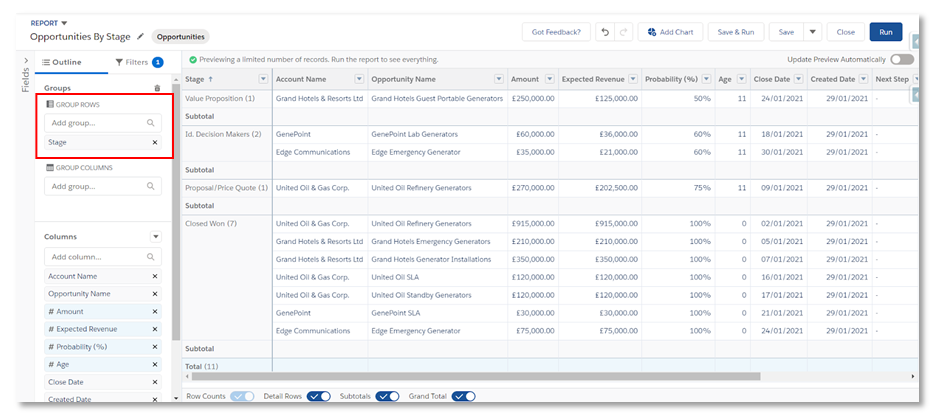Screen dimensions: 940x420
Task: Toggle Row Counts switch
Action: [242, 396]
